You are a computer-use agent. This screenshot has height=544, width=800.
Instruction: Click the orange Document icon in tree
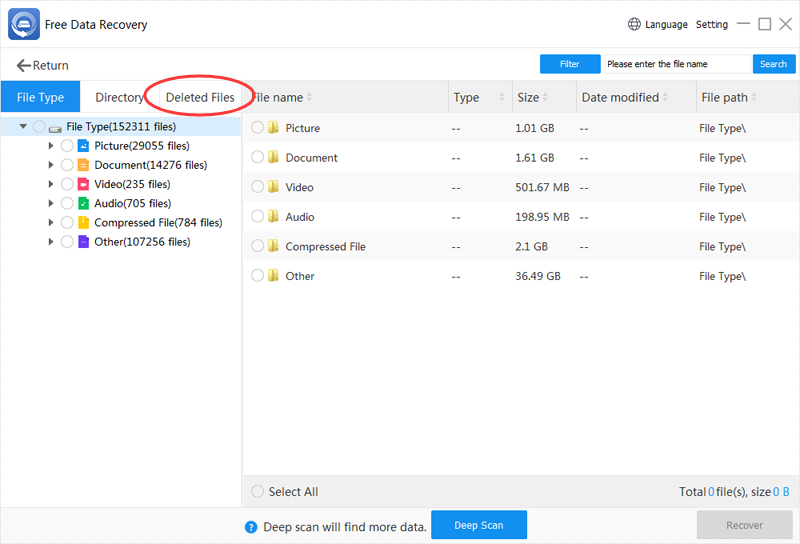(84, 165)
